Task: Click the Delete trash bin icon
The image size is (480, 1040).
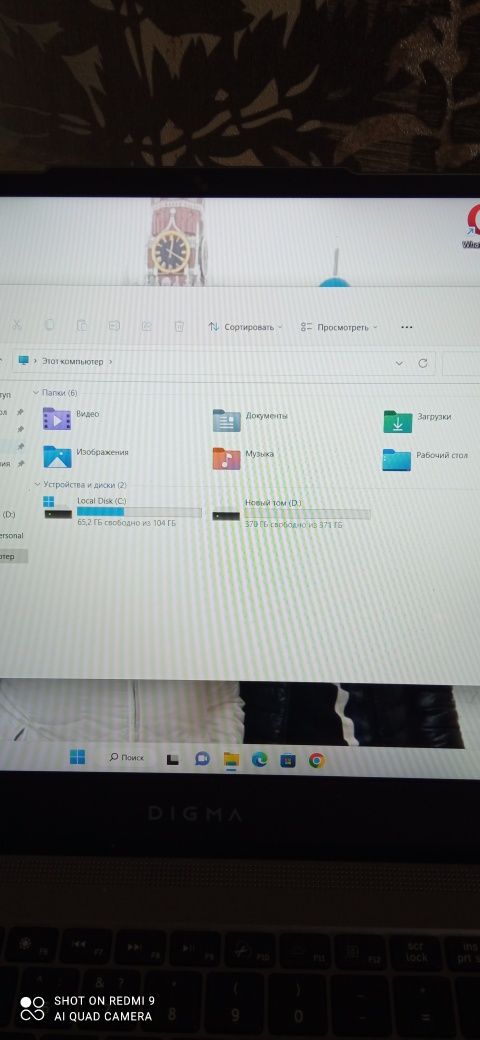Action: [178, 326]
